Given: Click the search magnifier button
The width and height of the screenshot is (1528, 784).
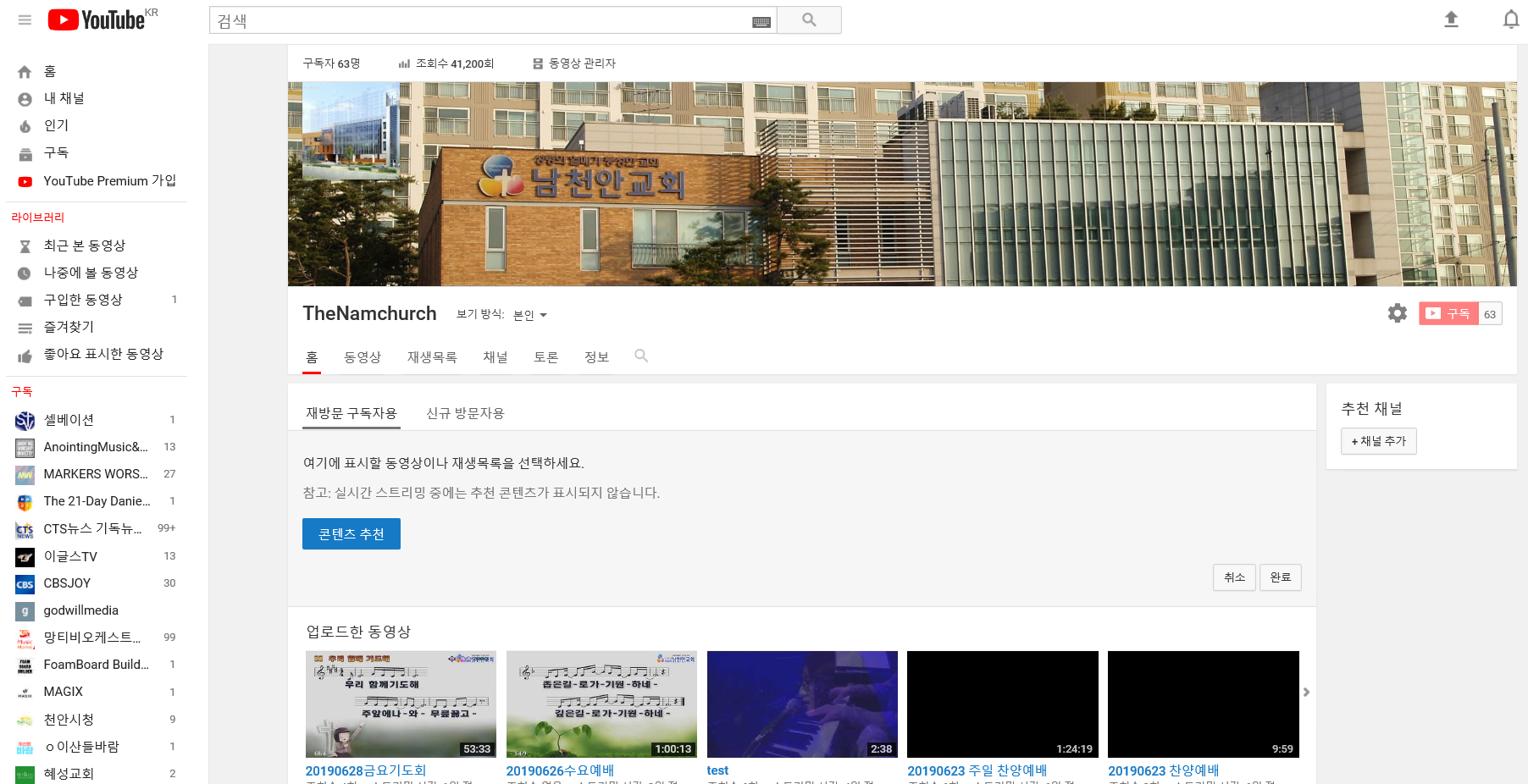Looking at the screenshot, I should point(809,19).
